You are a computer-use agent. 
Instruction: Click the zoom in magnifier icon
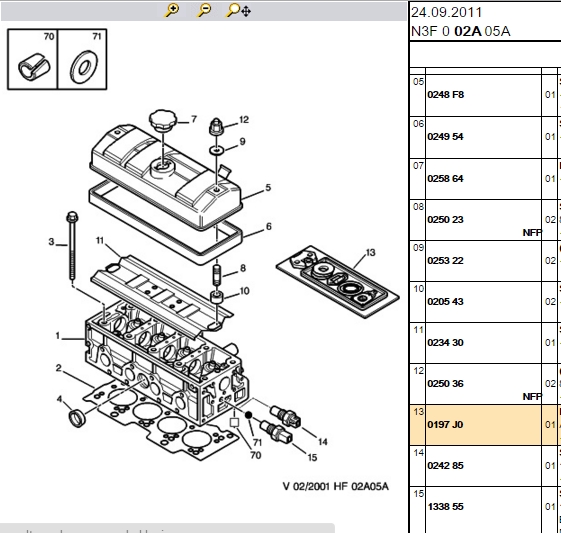172,10
